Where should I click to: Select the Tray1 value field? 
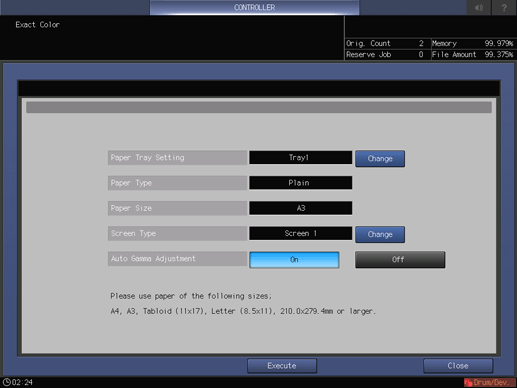[300, 158]
